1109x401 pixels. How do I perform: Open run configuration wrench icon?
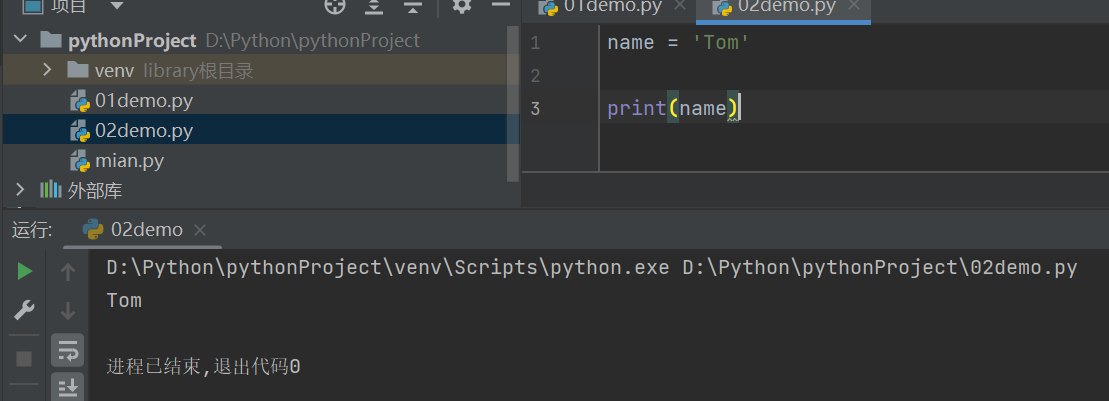[25, 311]
